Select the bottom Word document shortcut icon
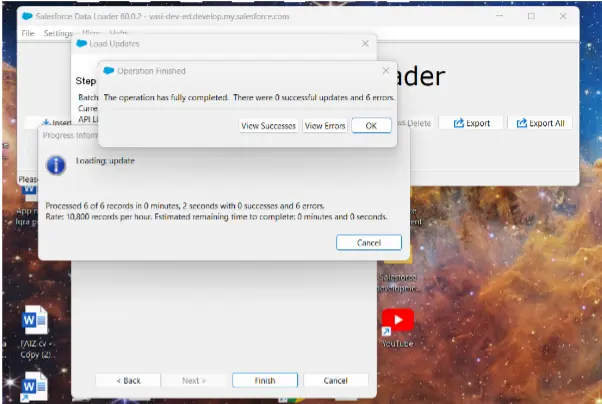 click(35, 386)
